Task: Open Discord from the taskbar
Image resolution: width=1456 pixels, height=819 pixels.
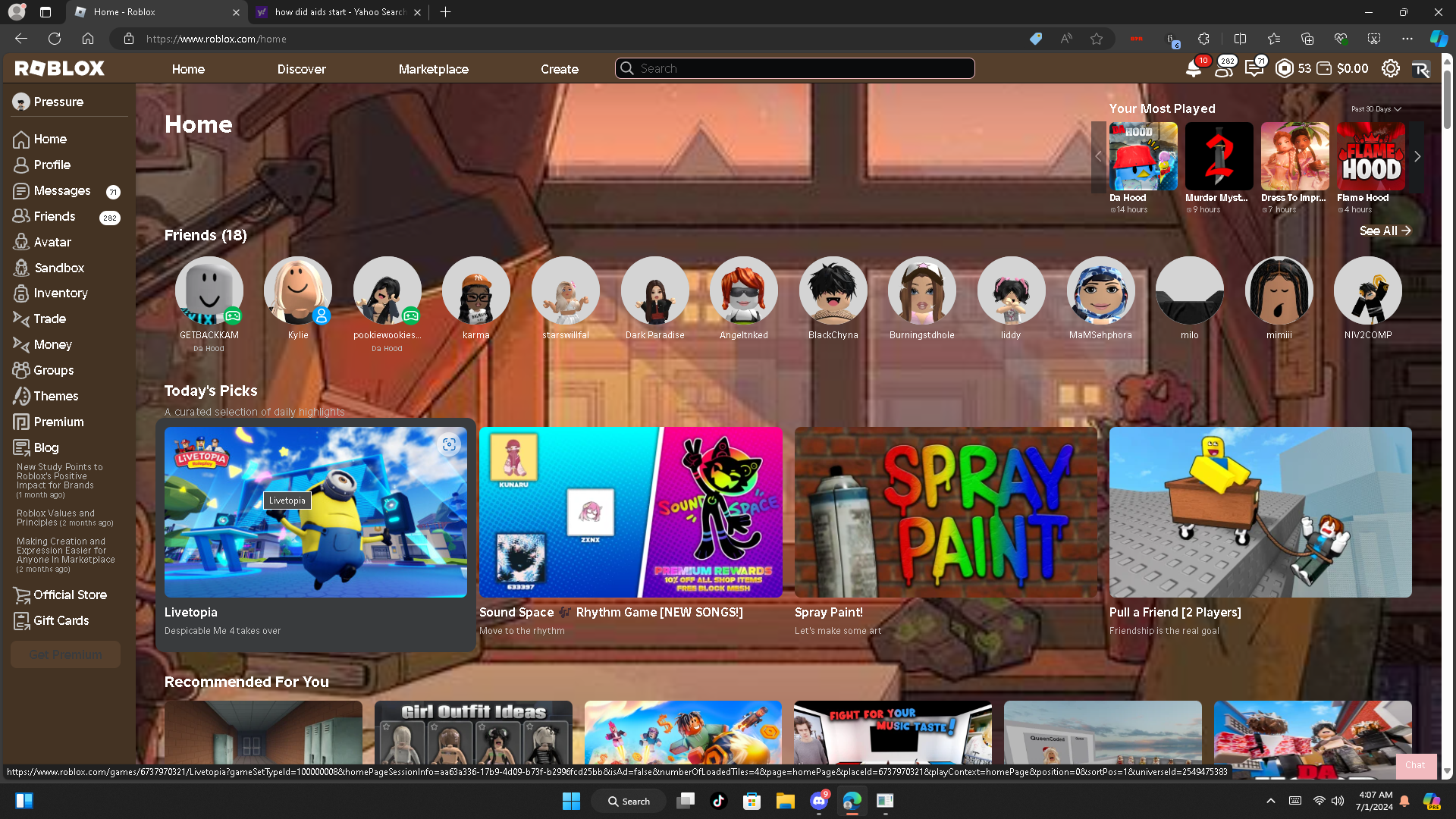Action: click(819, 801)
